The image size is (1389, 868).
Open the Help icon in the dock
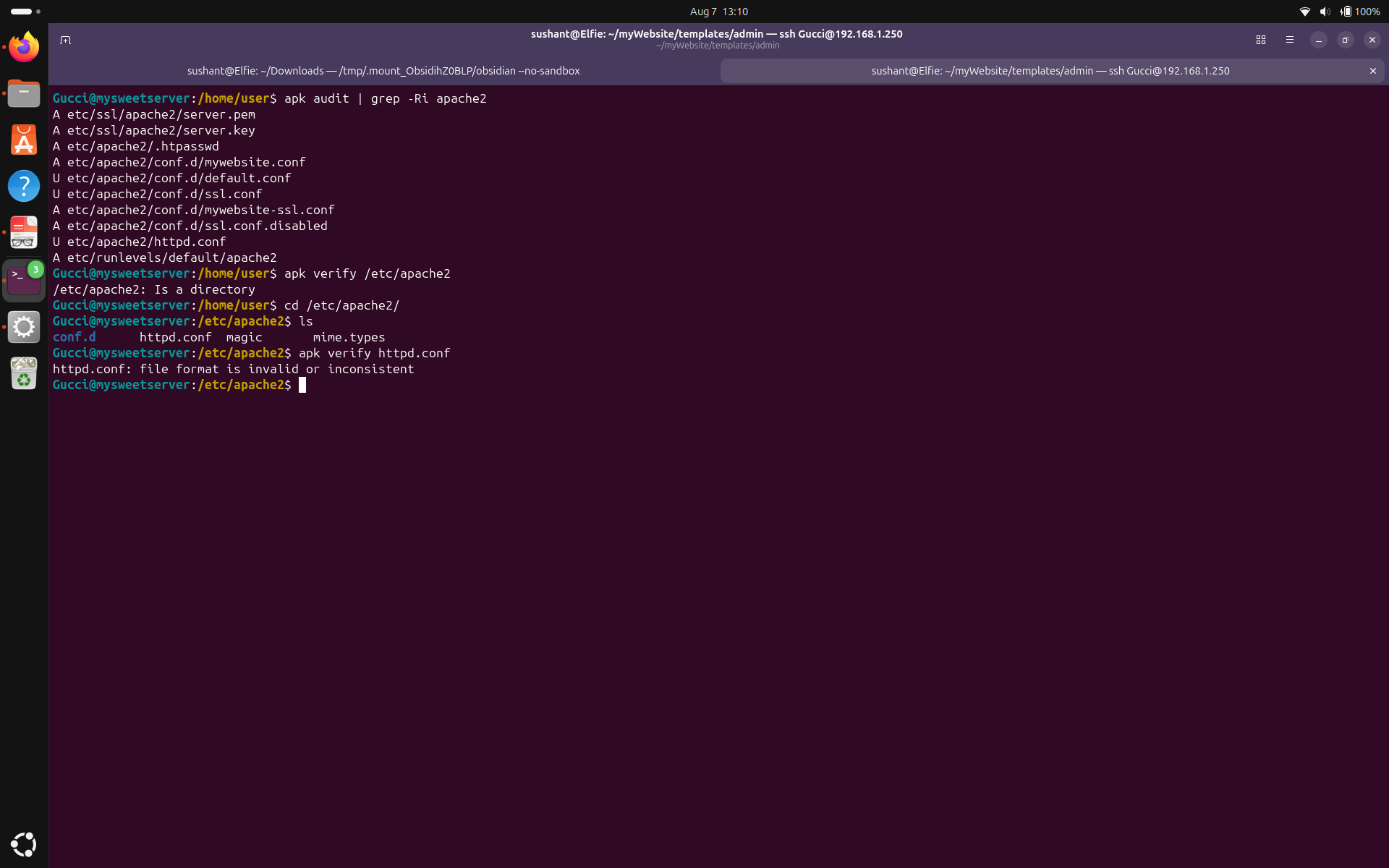(x=24, y=186)
